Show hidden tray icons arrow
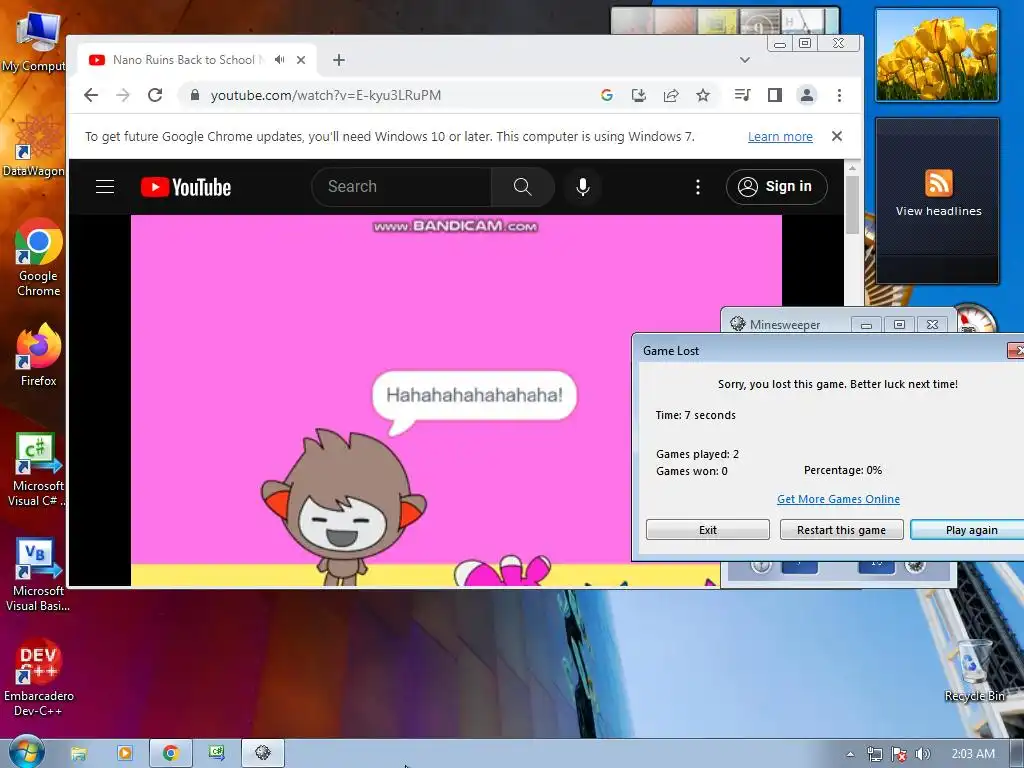Screen dimensions: 1024x768 (850, 754)
